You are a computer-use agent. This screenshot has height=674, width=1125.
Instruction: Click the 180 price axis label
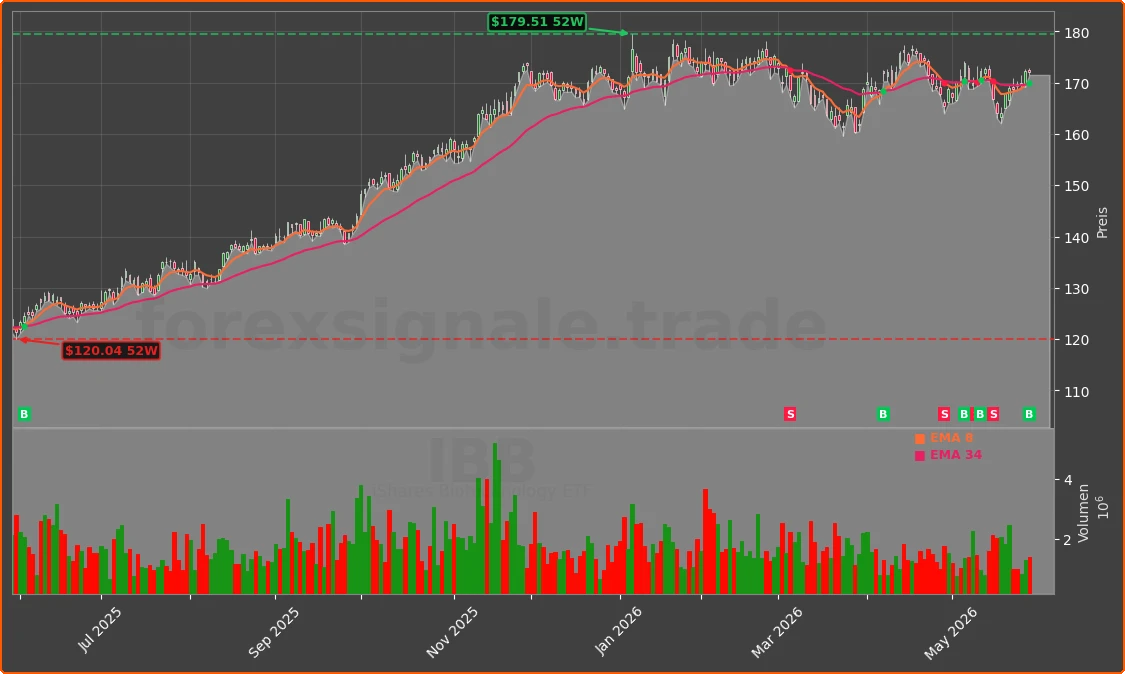coord(1076,33)
